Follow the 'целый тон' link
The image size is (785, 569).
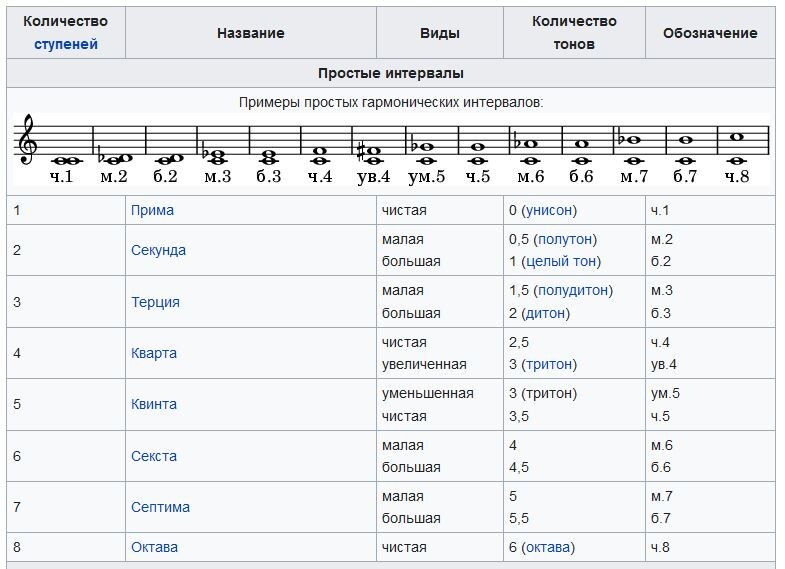point(561,262)
